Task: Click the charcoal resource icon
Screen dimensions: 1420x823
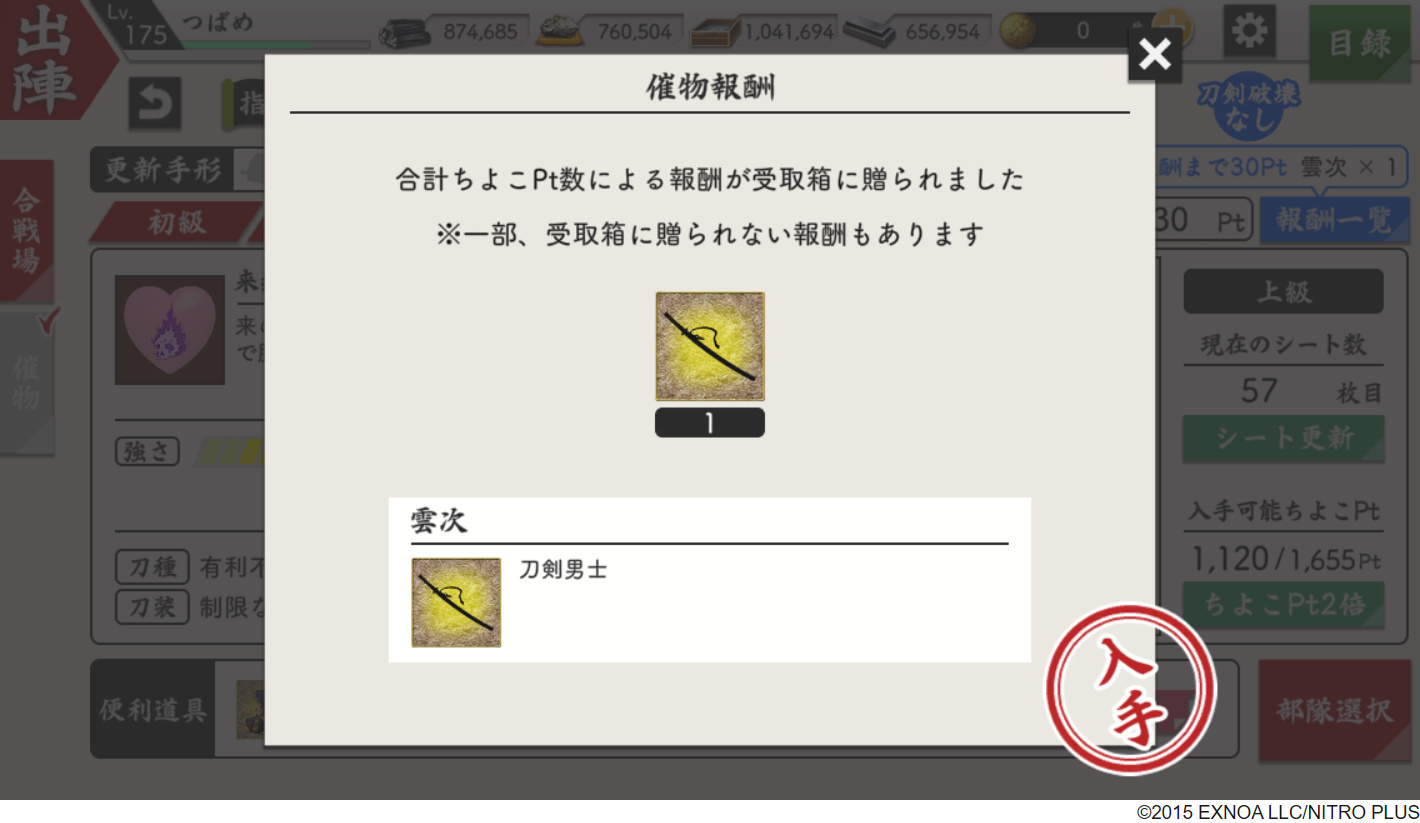Action: [403, 32]
